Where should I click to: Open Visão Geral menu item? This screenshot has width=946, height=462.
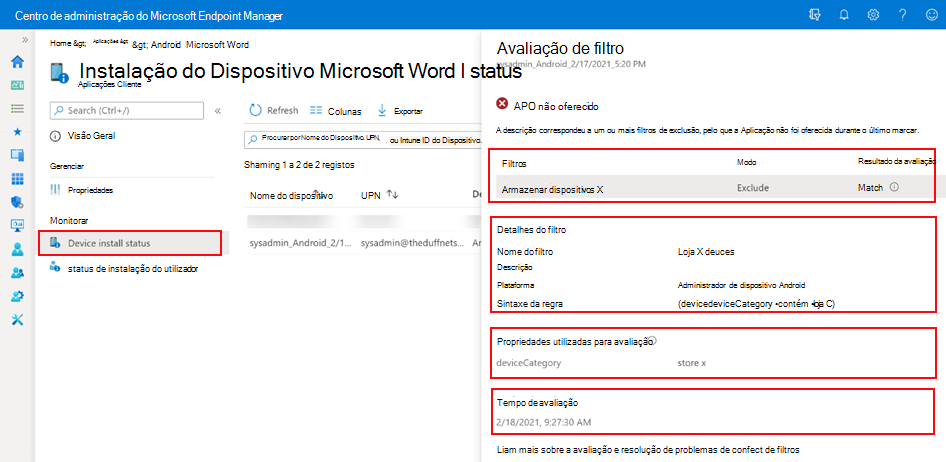point(91,136)
